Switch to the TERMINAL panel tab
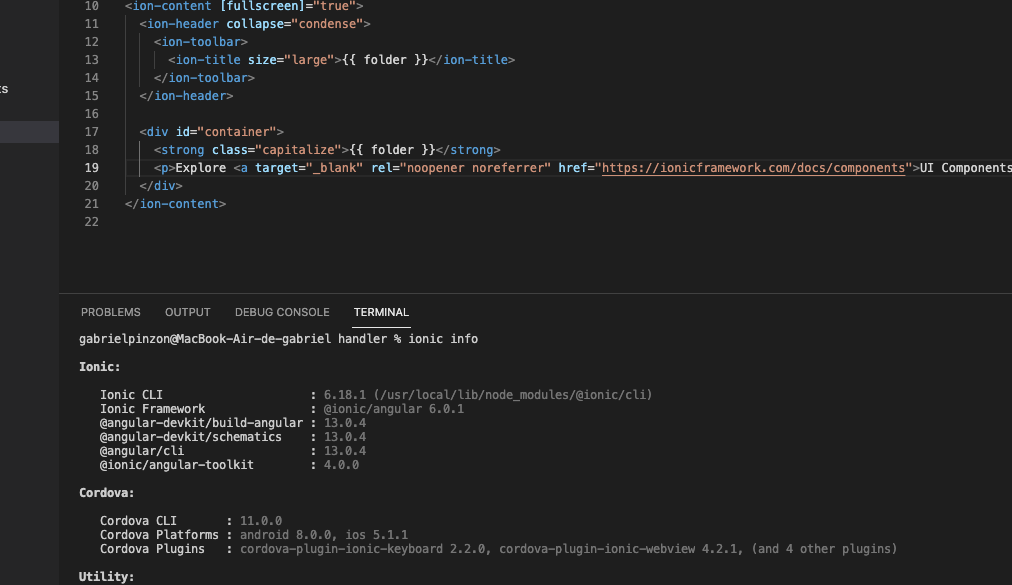The image size is (1012, 585). pos(381,312)
